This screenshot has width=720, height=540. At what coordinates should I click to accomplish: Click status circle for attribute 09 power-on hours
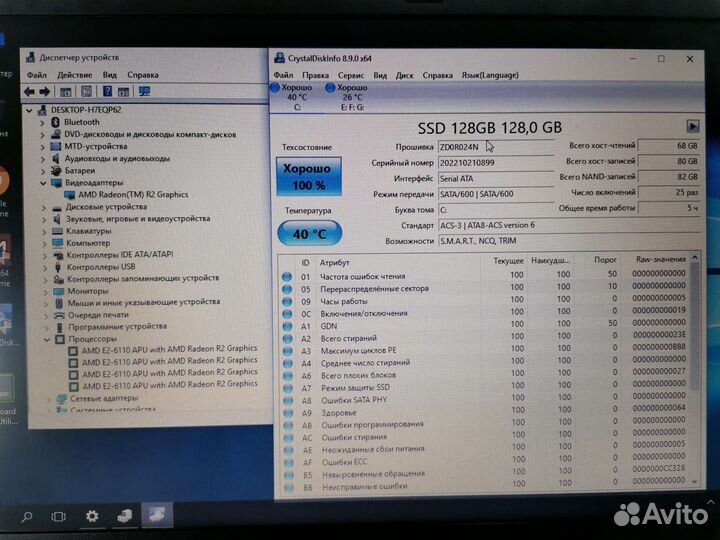(287, 302)
